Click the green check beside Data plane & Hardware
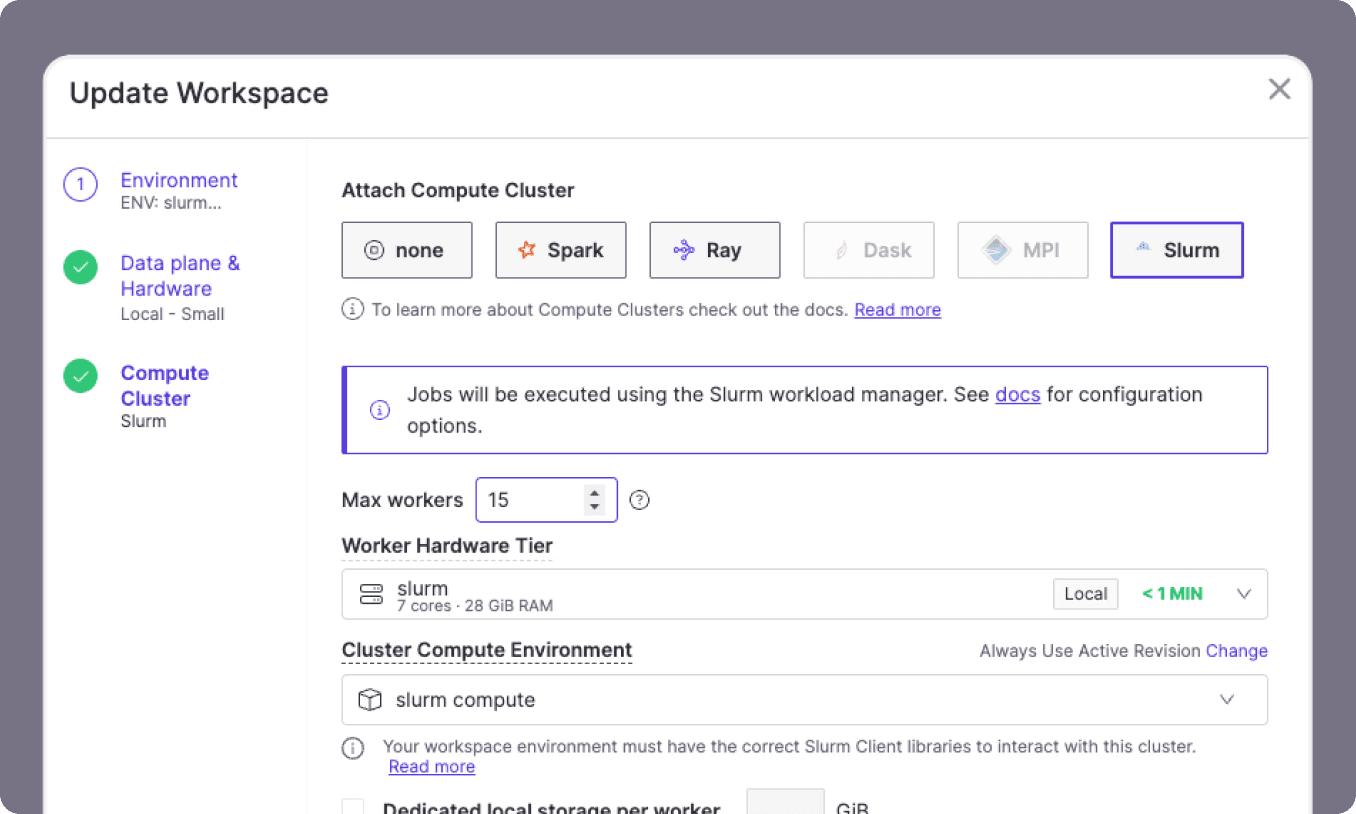The image size is (1356, 814). (80, 267)
